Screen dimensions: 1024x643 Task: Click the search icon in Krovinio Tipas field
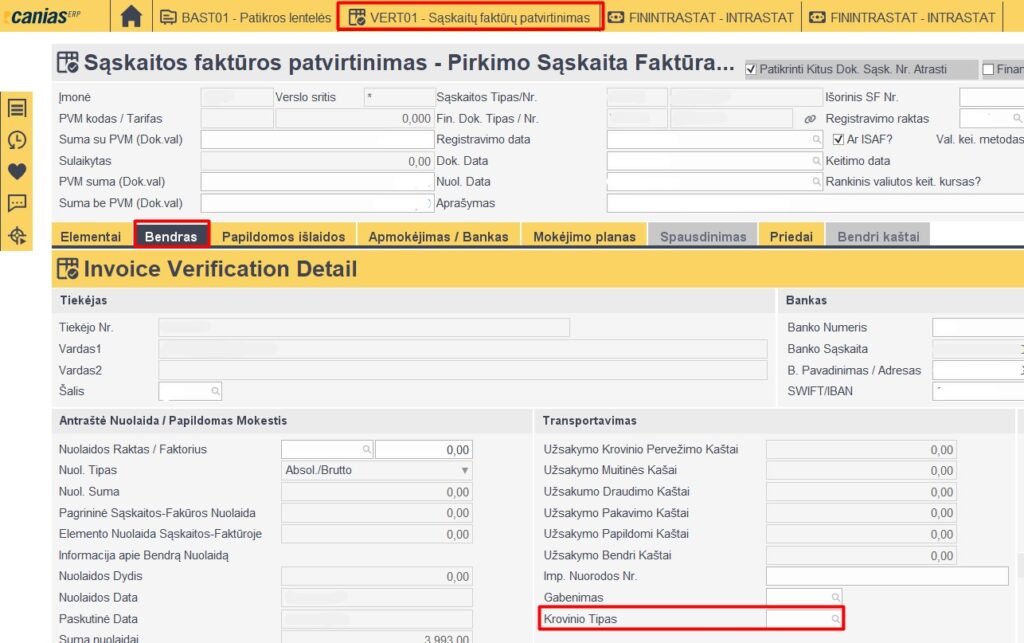click(x=836, y=620)
